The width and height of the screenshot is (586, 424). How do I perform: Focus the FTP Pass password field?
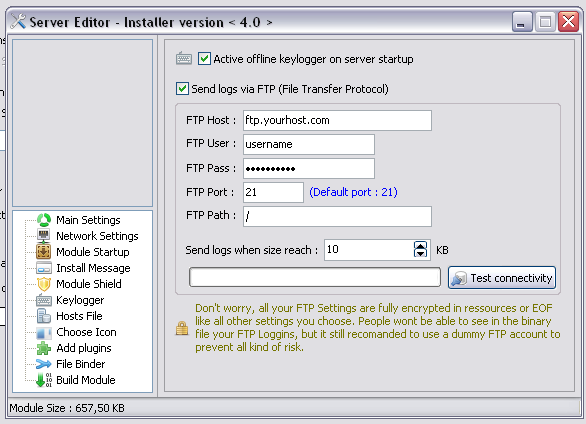click(309, 168)
